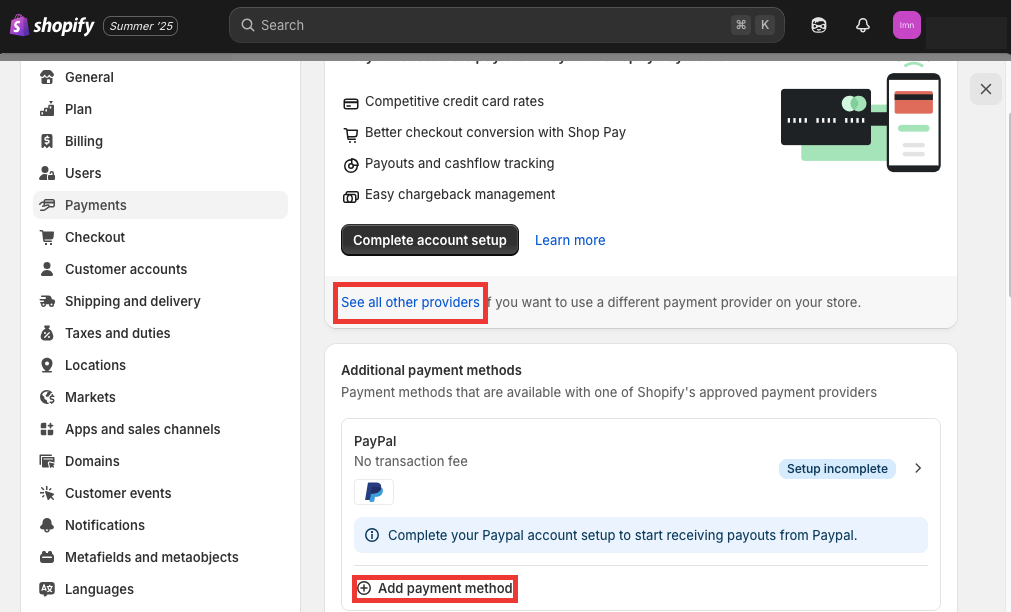Open Checkout settings
Image resolution: width=1011 pixels, height=612 pixels.
point(161,237)
